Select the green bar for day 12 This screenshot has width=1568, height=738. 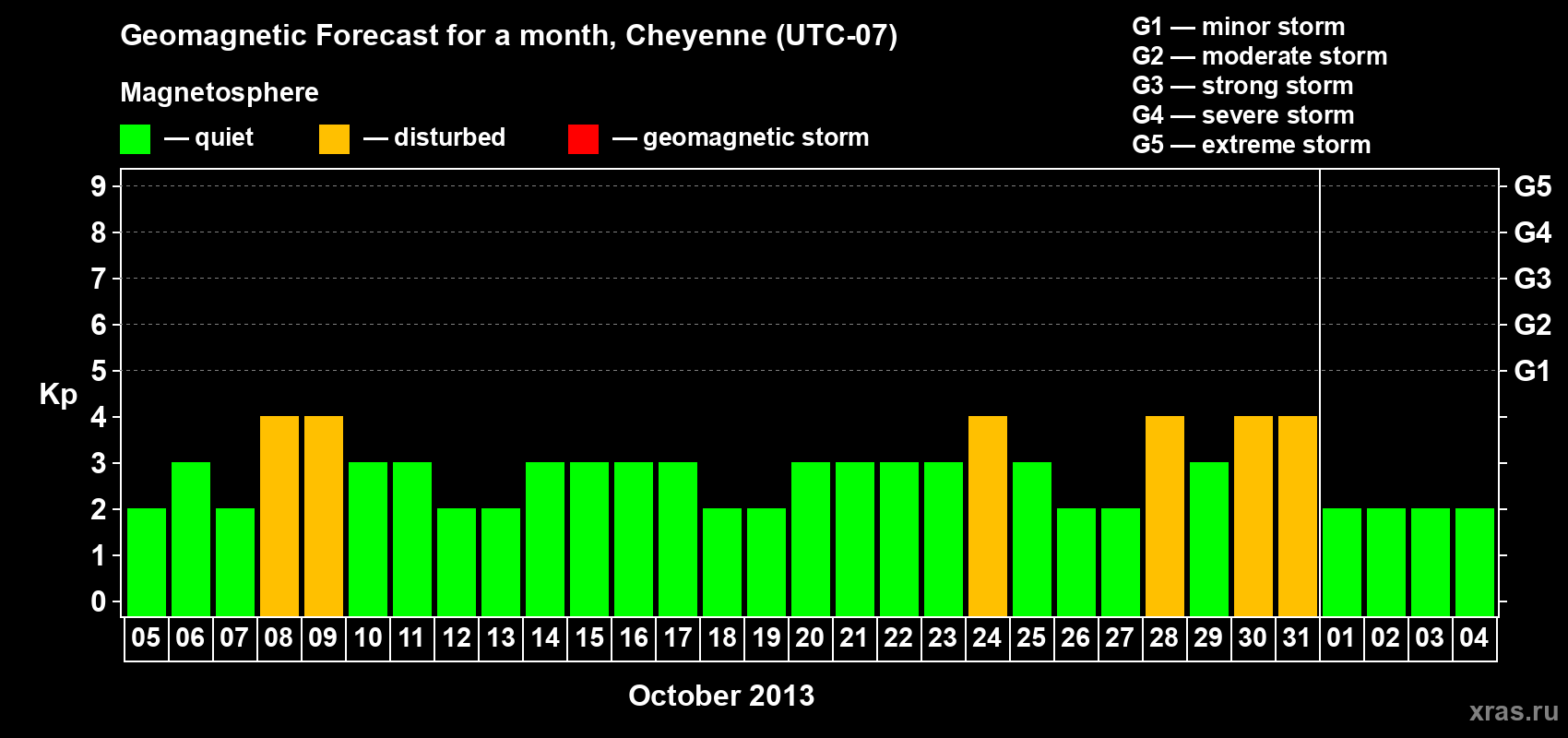click(x=457, y=562)
